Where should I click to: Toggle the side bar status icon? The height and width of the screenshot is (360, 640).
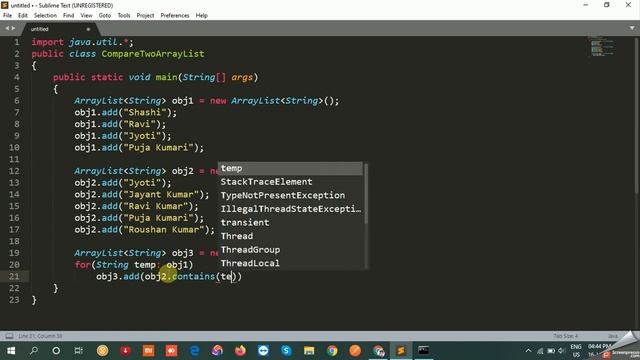point(9,336)
